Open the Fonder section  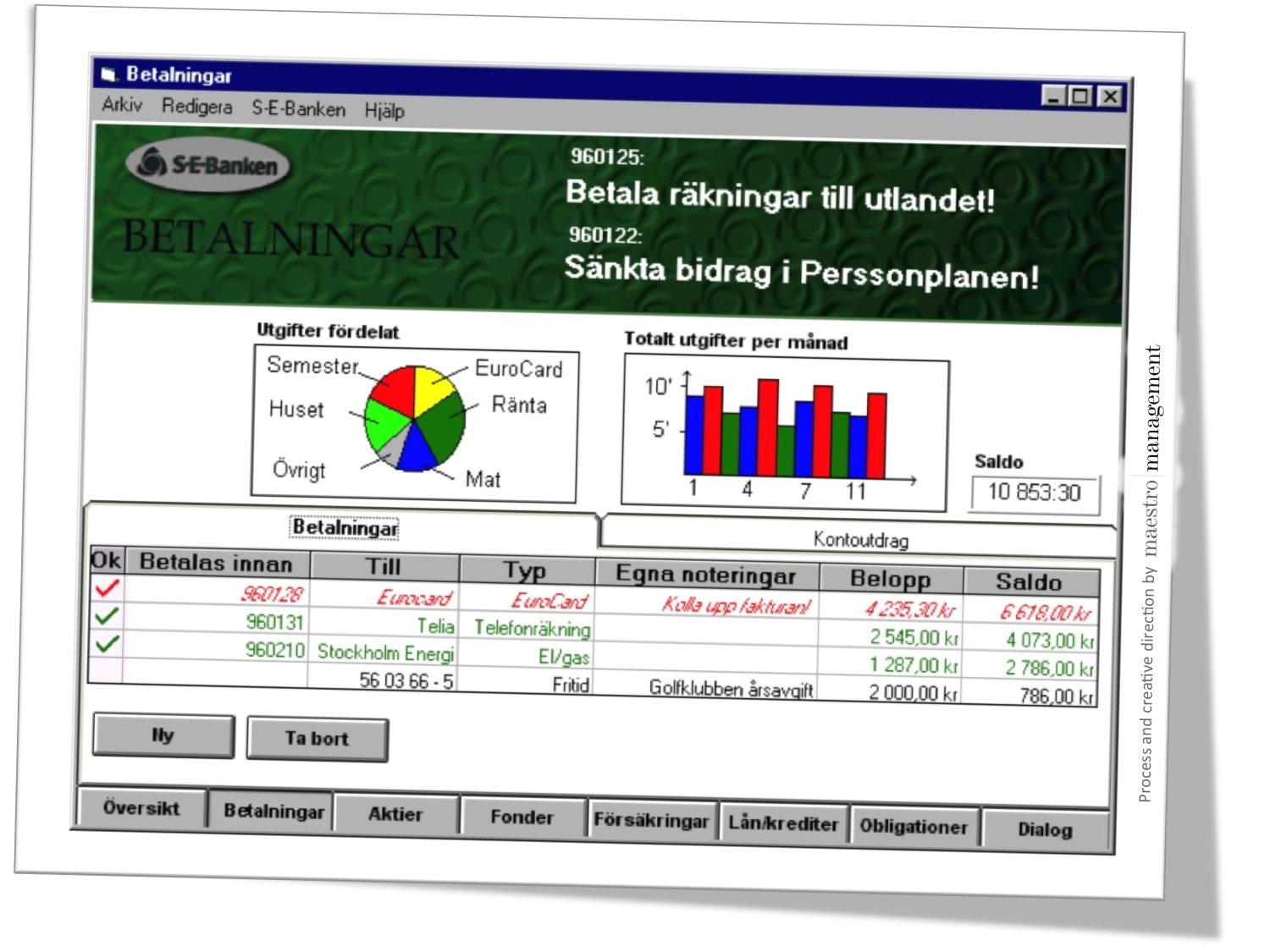(522, 817)
